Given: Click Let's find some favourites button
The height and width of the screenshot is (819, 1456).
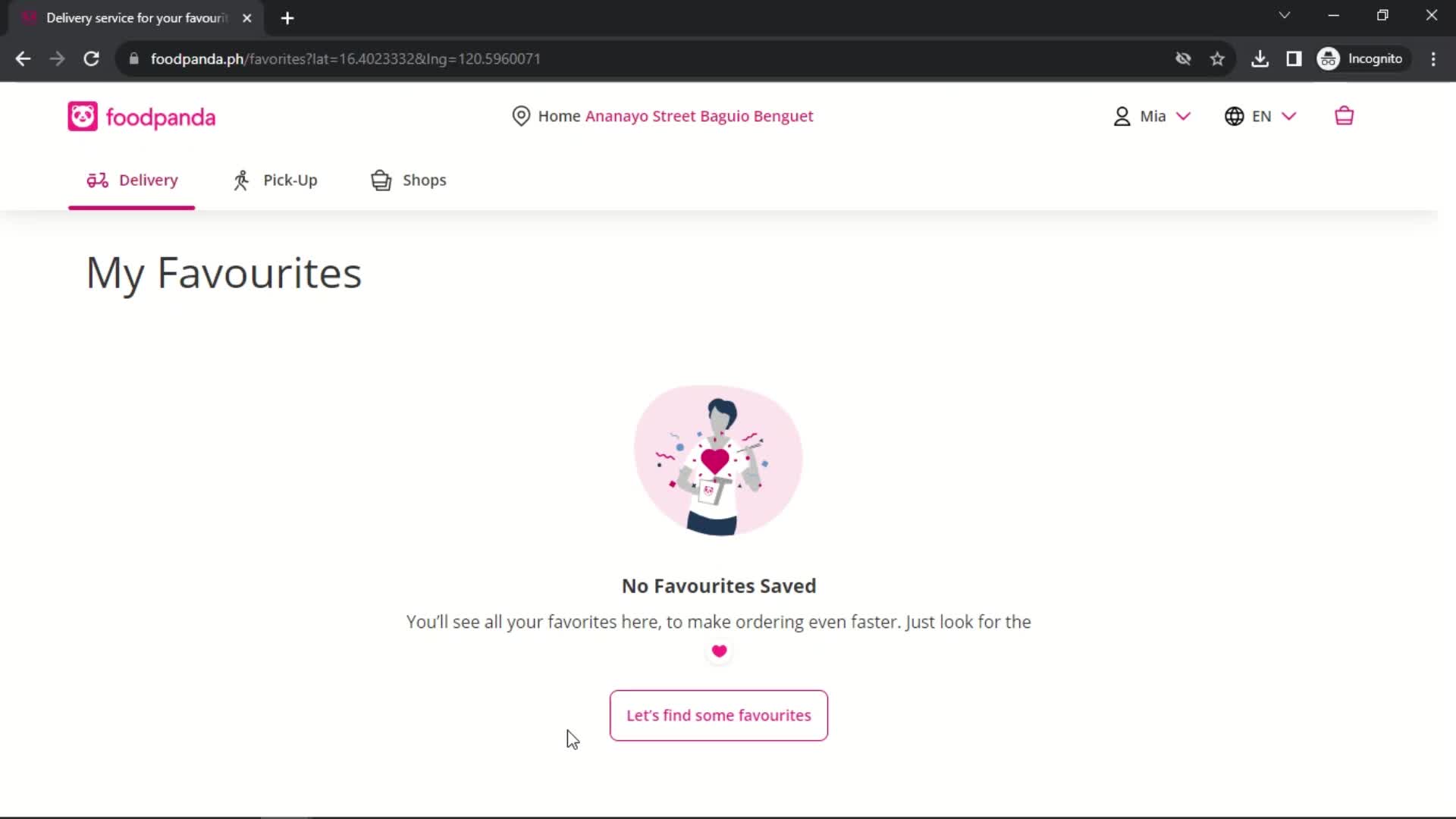Looking at the screenshot, I should [719, 715].
